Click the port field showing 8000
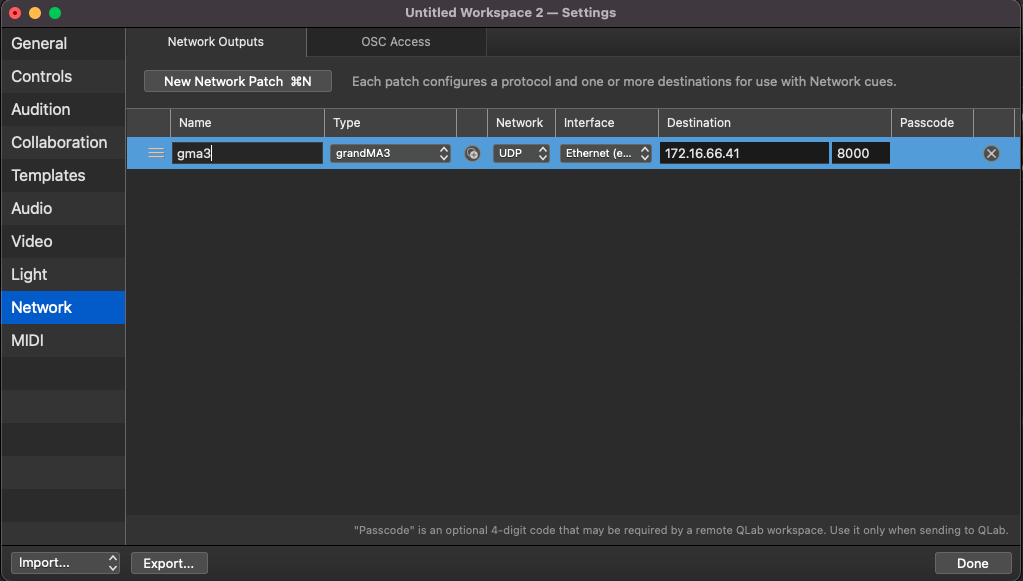Viewport: 1023px width, 581px height. coord(860,153)
